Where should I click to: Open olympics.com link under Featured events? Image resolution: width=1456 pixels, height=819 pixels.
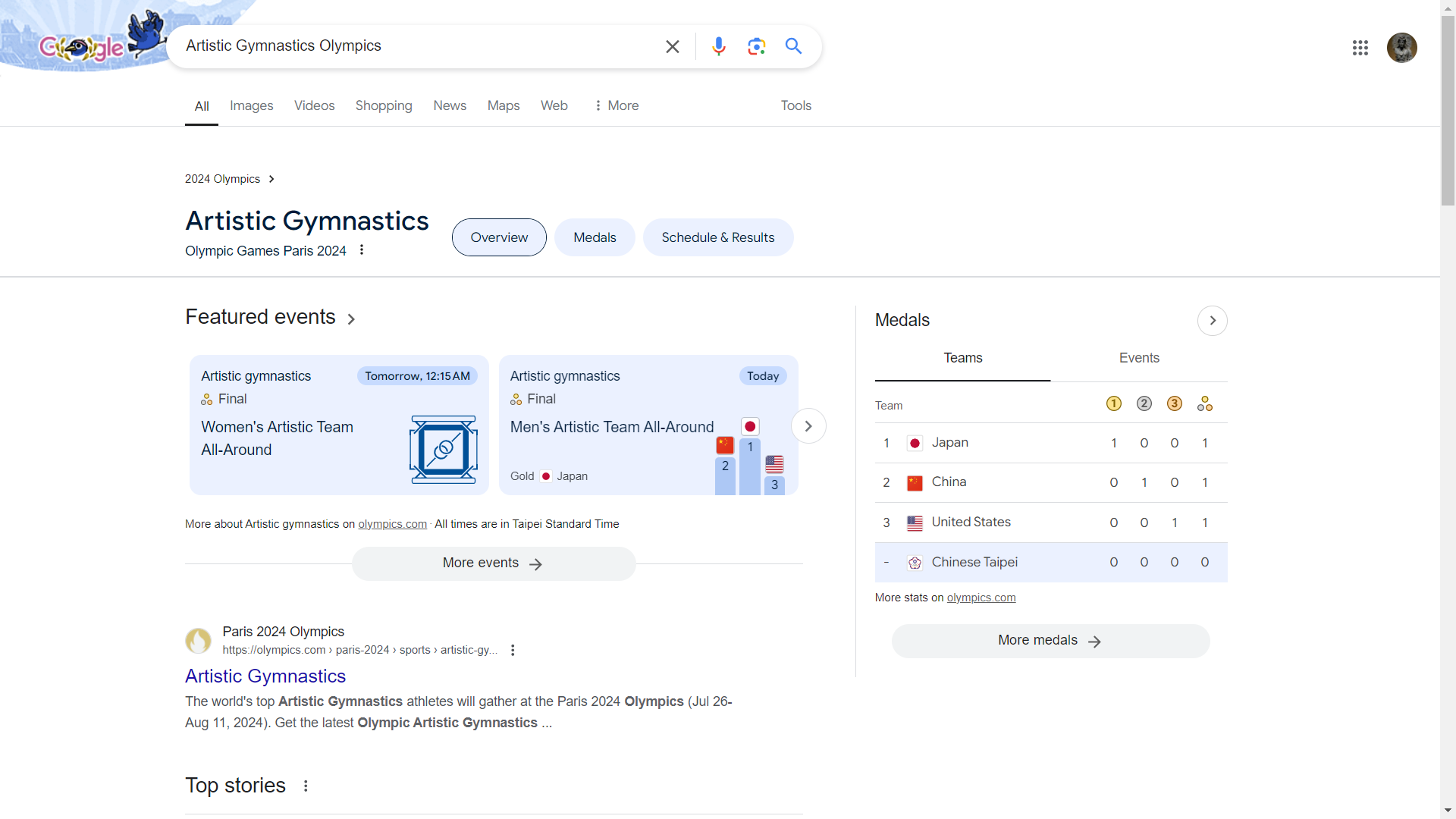pyautogui.click(x=392, y=524)
